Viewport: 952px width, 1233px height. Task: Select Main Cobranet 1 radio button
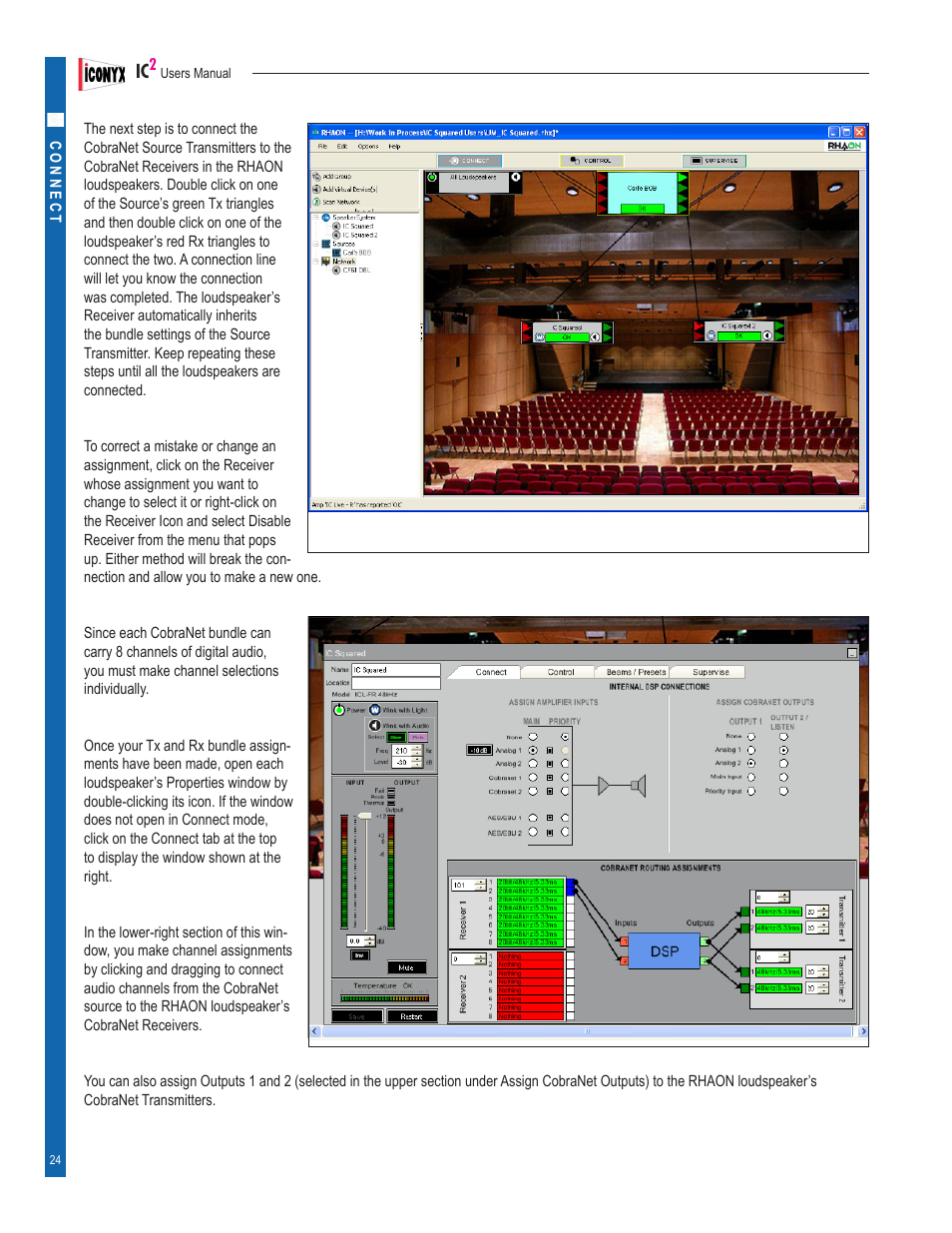pos(533,778)
